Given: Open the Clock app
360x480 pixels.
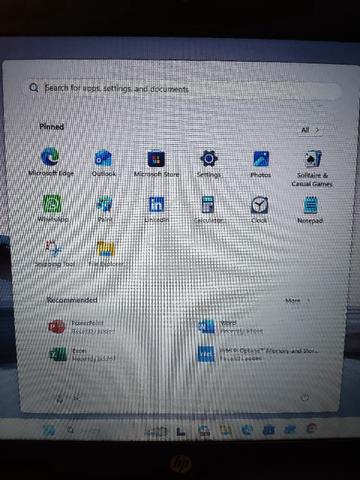Looking at the screenshot, I should pyautogui.click(x=259, y=209).
